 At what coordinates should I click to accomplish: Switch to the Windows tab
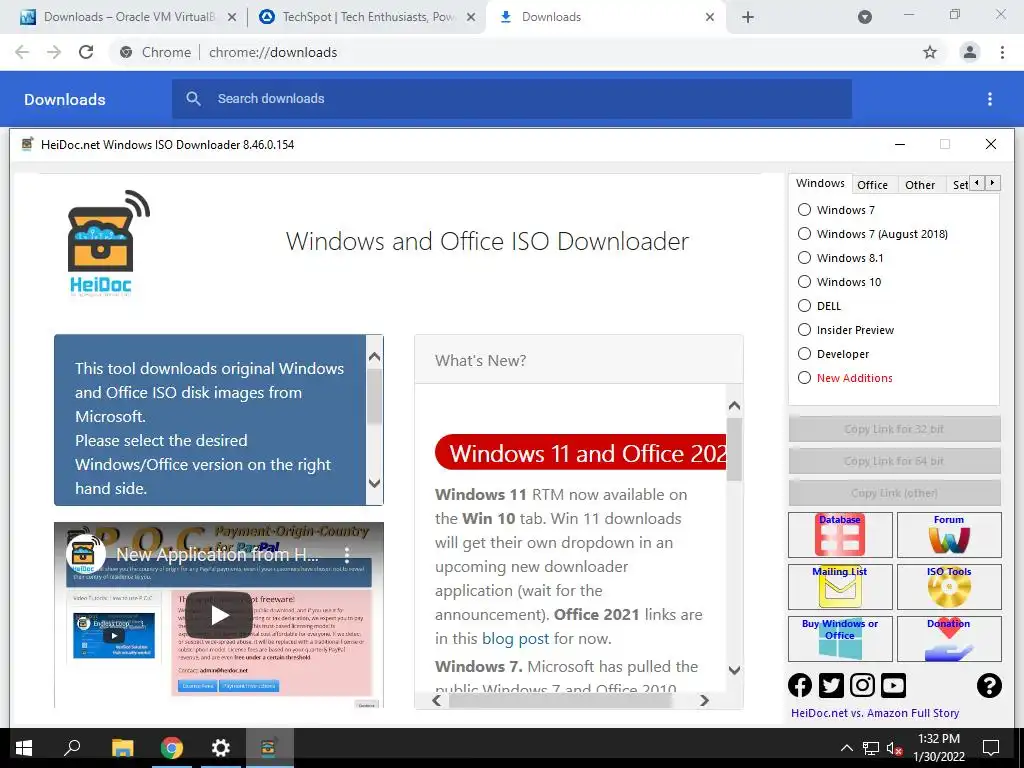pos(820,184)
